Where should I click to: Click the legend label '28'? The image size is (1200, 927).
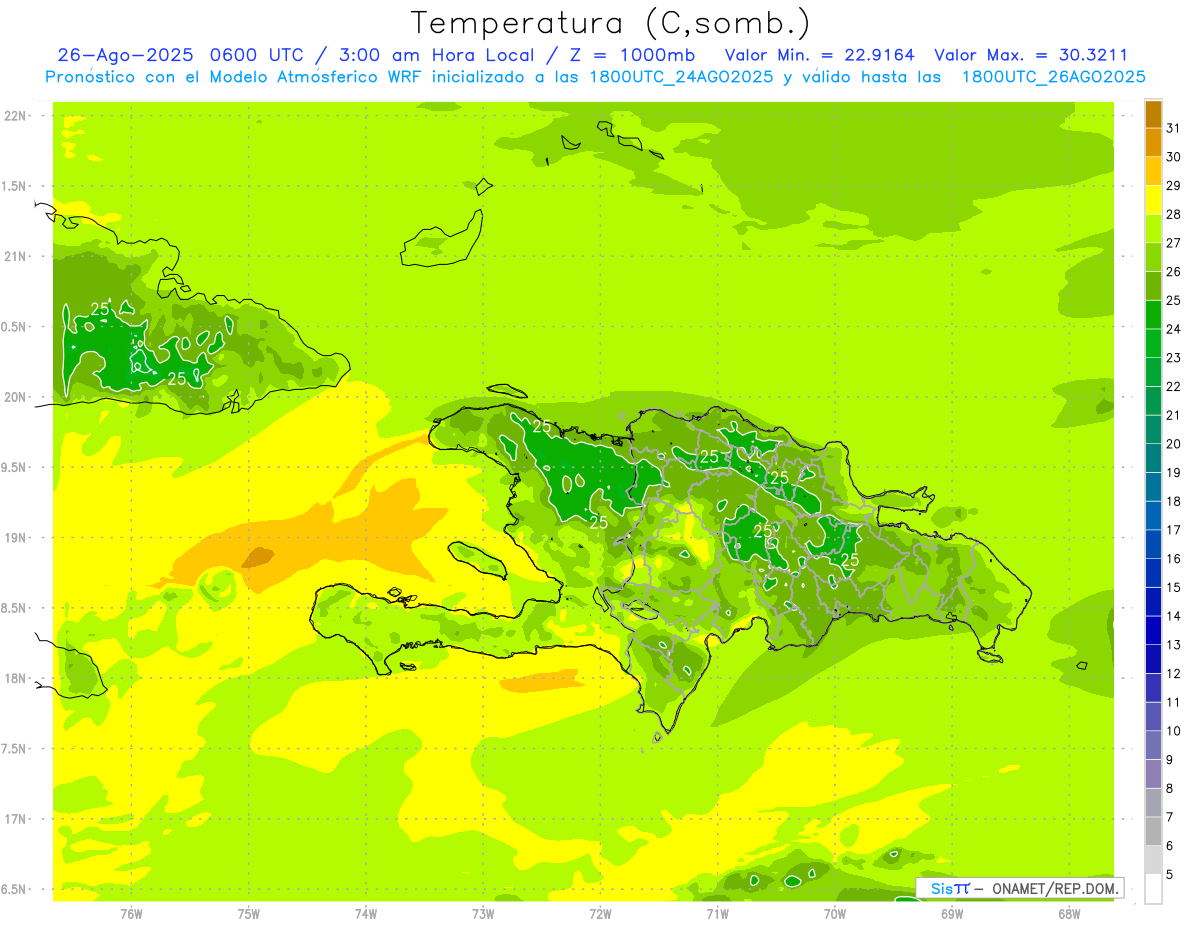coord(1173,214)
